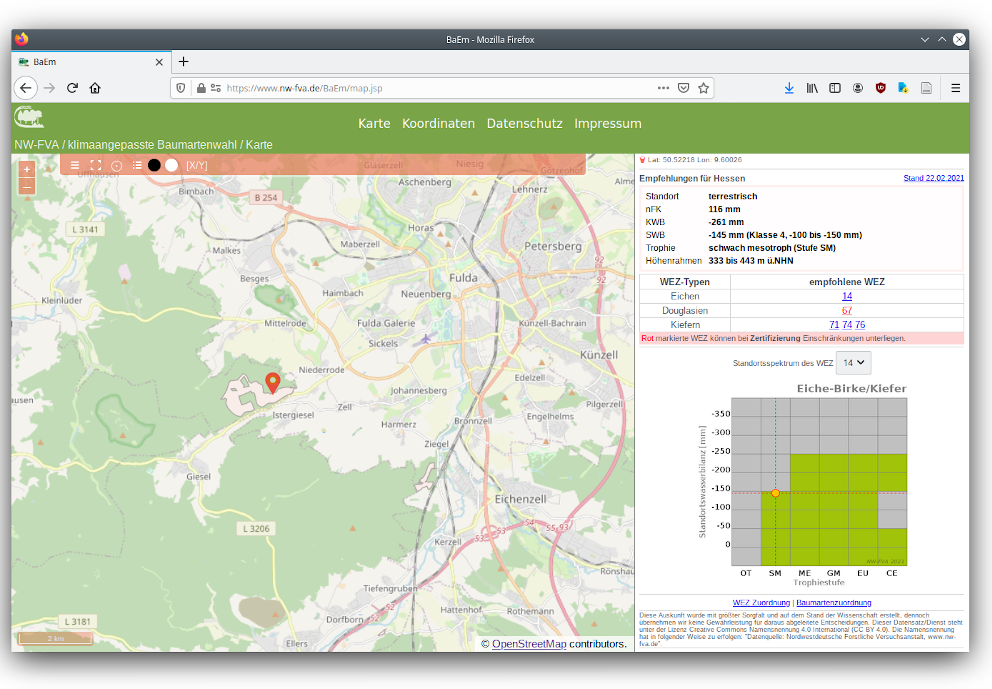Viewport: 992px width, 689px height.
Task: Open the uBlock Origin extension
Action: (x=881, y=88)
